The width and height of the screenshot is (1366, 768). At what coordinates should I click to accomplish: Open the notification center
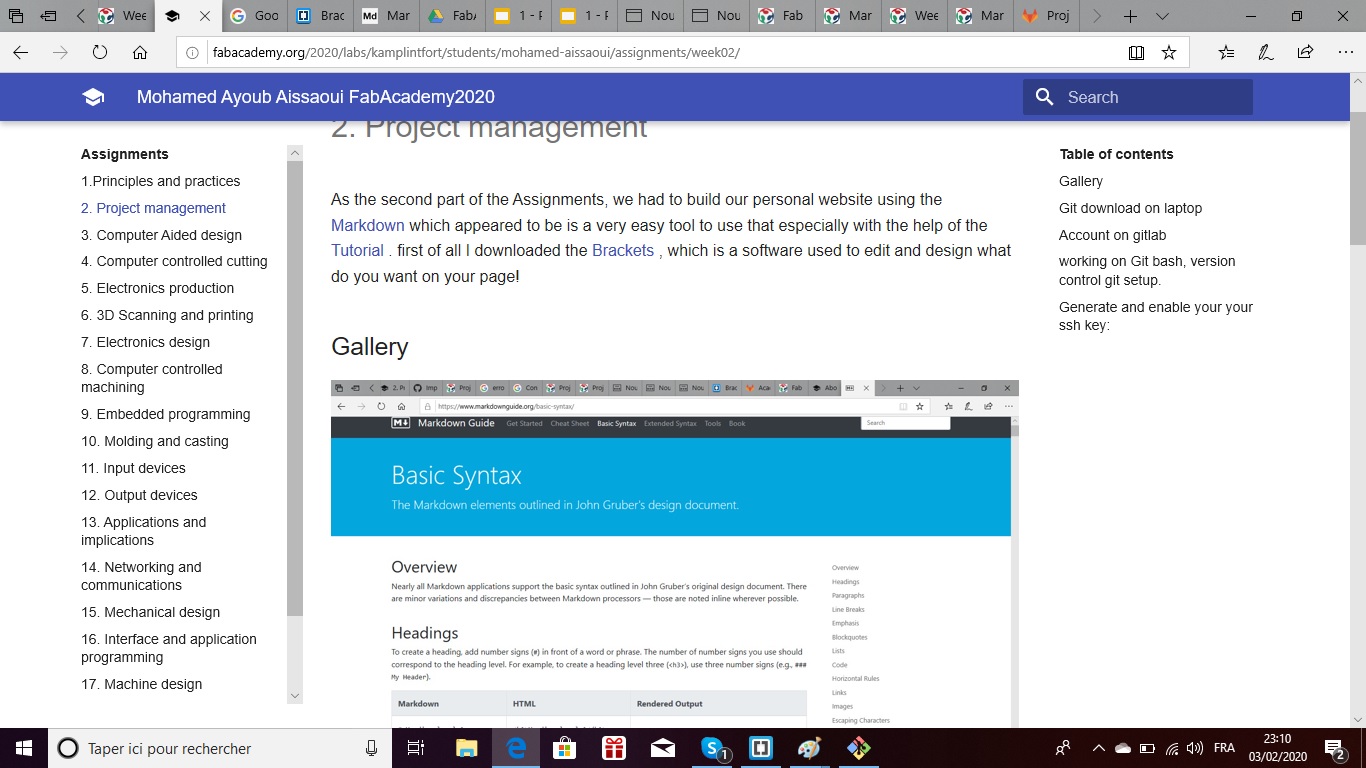(x=1334, y=748)
